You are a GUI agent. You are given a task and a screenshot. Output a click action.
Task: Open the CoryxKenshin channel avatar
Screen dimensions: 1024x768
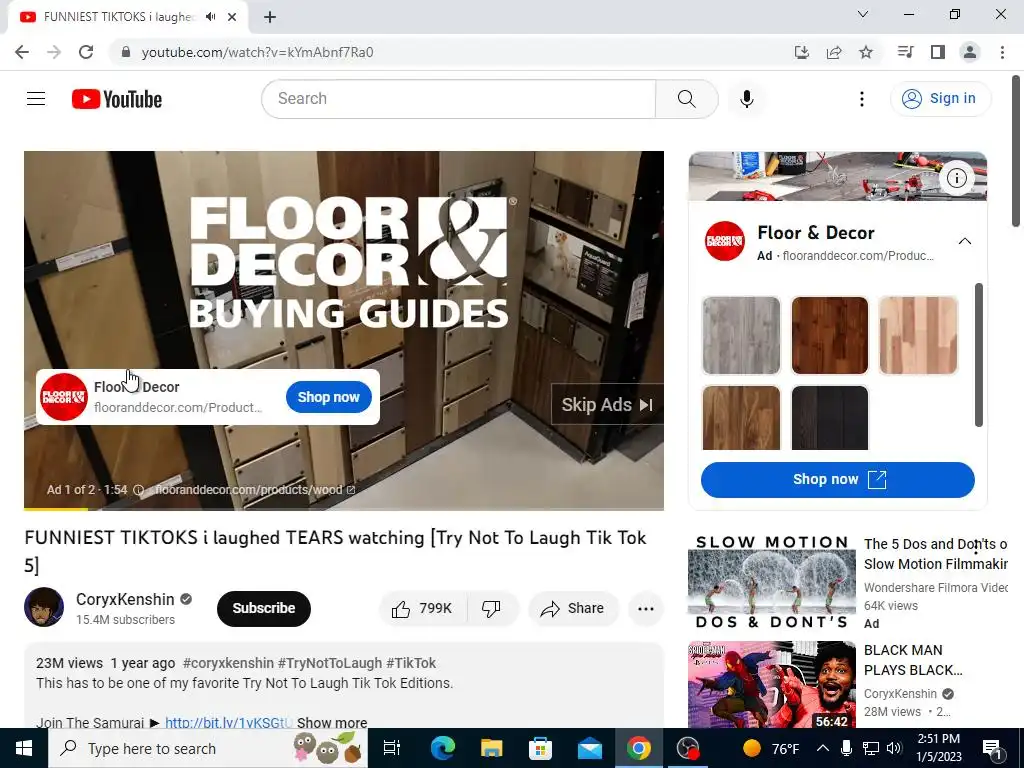click(44, 607)
